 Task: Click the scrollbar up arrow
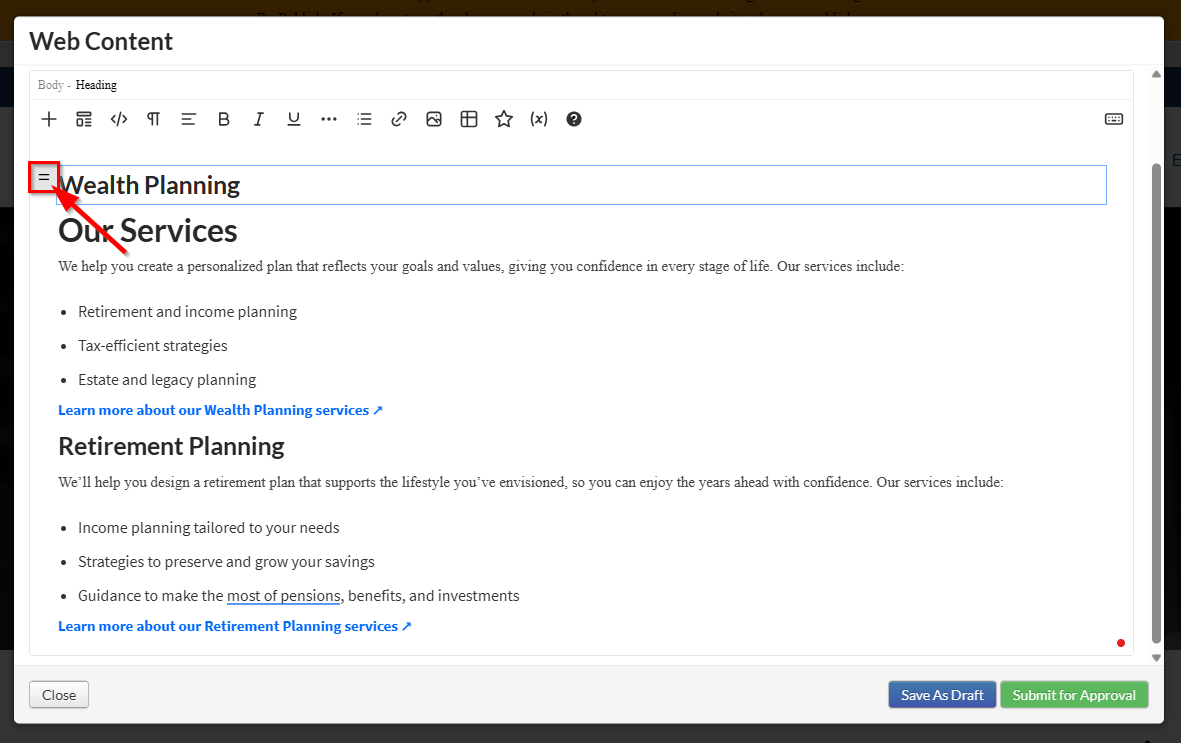coord(1156,74)
